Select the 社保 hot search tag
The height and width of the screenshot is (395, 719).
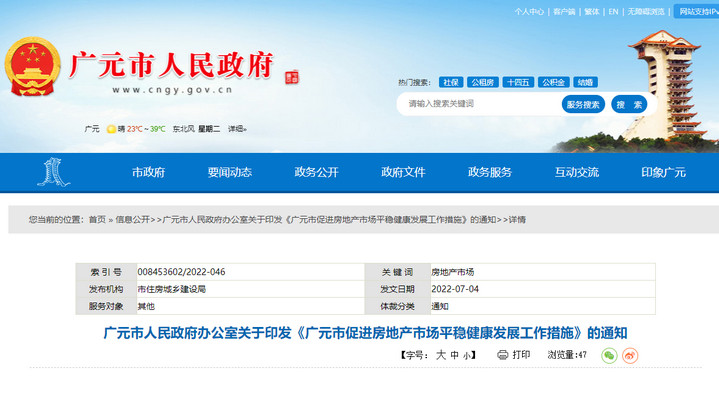coord(451,83)
